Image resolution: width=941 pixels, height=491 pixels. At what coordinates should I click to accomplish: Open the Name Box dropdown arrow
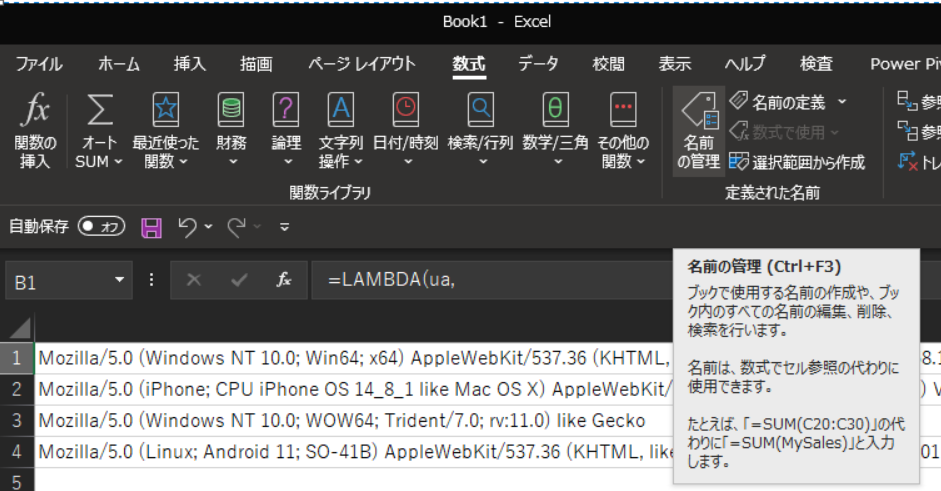coord(119,280)
